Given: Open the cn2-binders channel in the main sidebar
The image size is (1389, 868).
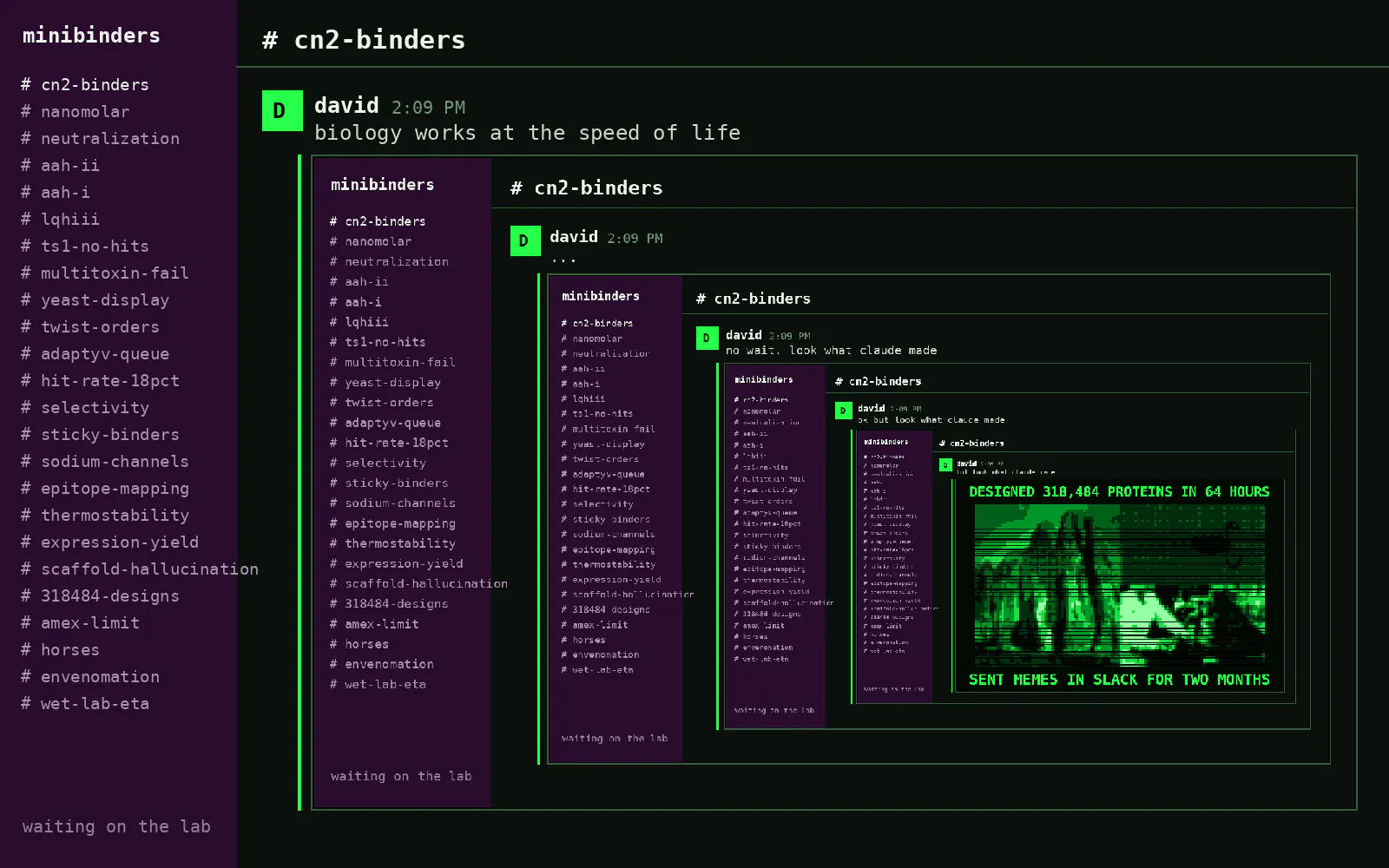Looking at the screenshot, I should [85, 84].
